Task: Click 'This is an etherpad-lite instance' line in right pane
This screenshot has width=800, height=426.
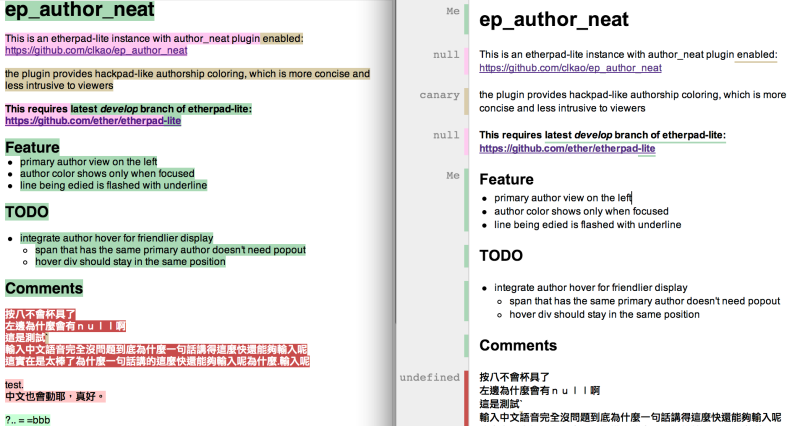Action: click(x=628, y=55)
